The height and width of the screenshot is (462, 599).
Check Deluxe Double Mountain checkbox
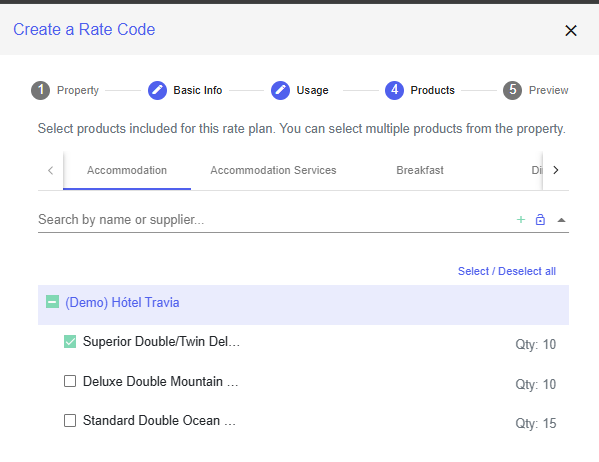point(70,381)
